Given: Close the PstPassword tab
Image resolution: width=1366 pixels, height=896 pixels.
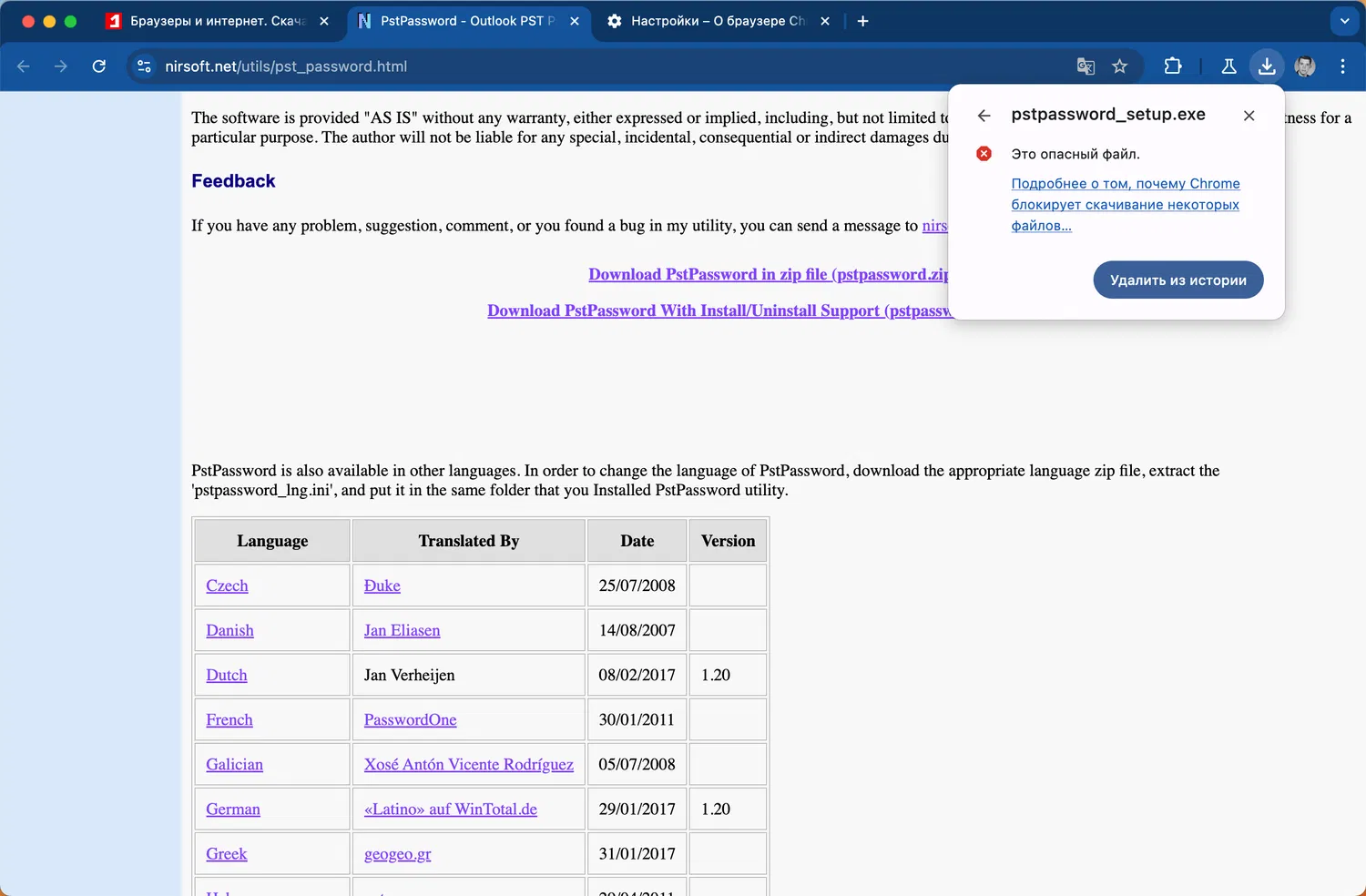Looking at the screenshot, I should point(575,21).
